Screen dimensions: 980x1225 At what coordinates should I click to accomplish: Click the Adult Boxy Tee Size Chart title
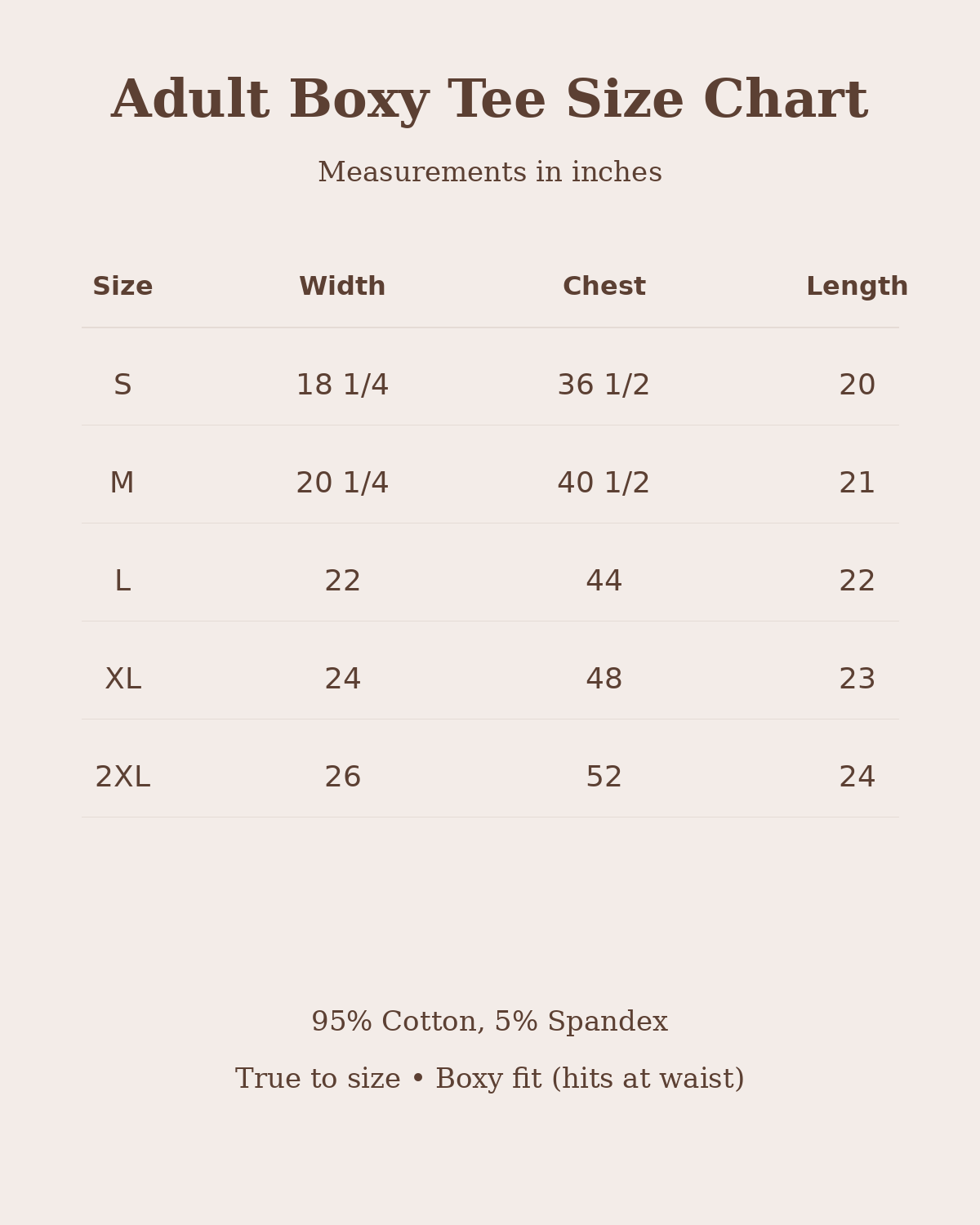[489, 100]
